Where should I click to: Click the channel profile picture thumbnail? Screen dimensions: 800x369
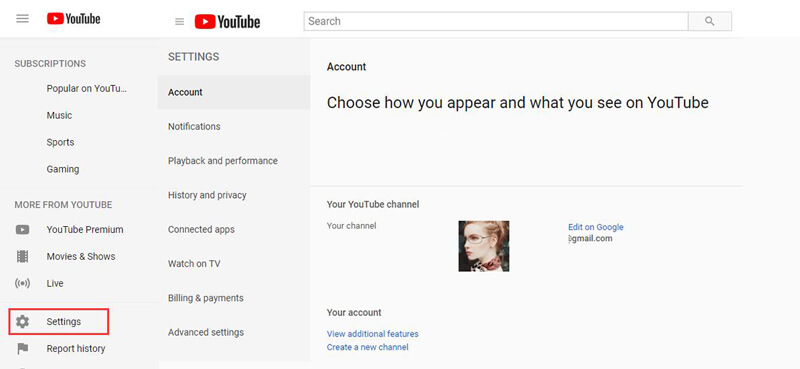[484, 246]
